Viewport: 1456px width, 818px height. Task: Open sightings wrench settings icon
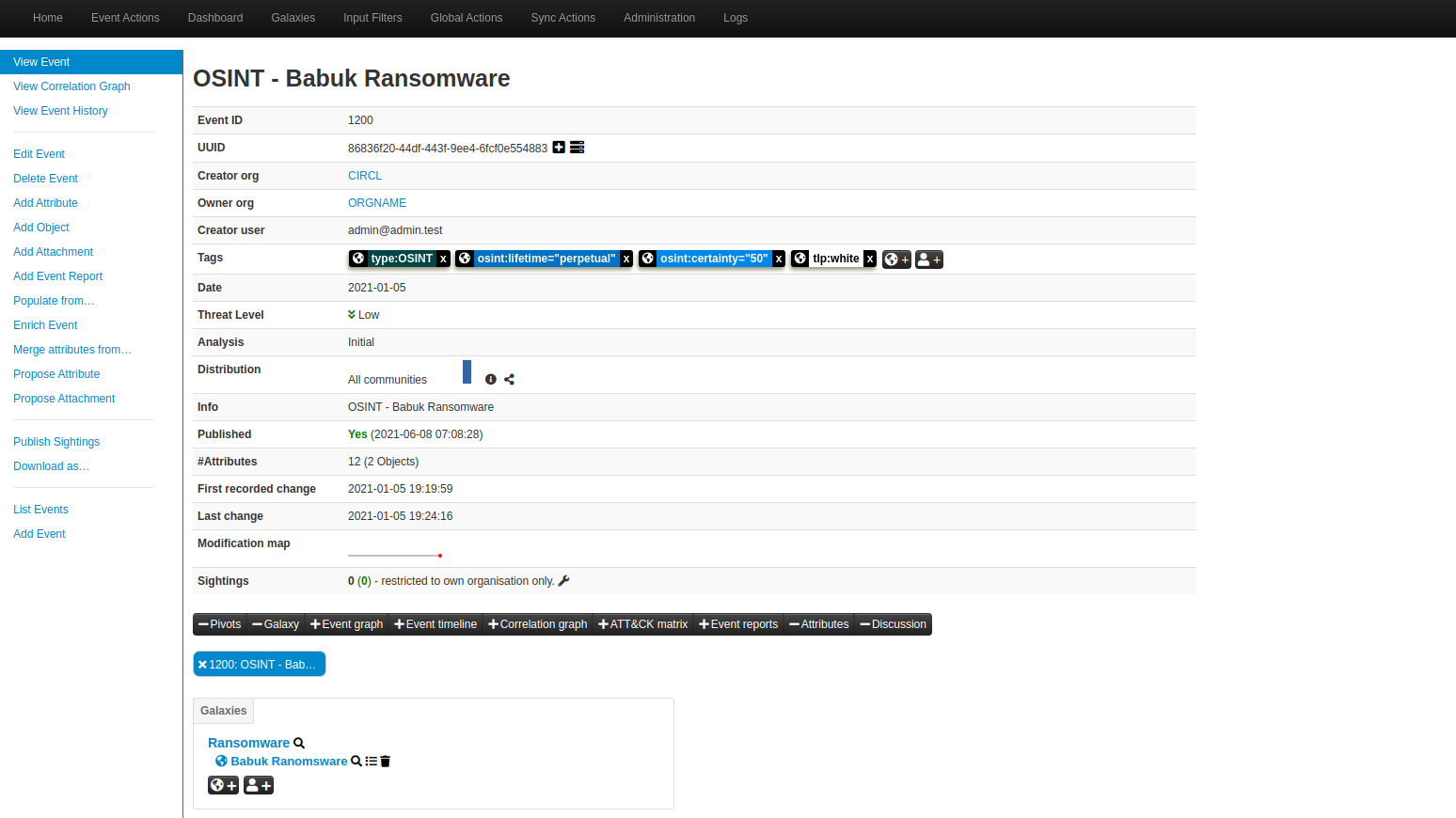[x=564, y=581]
